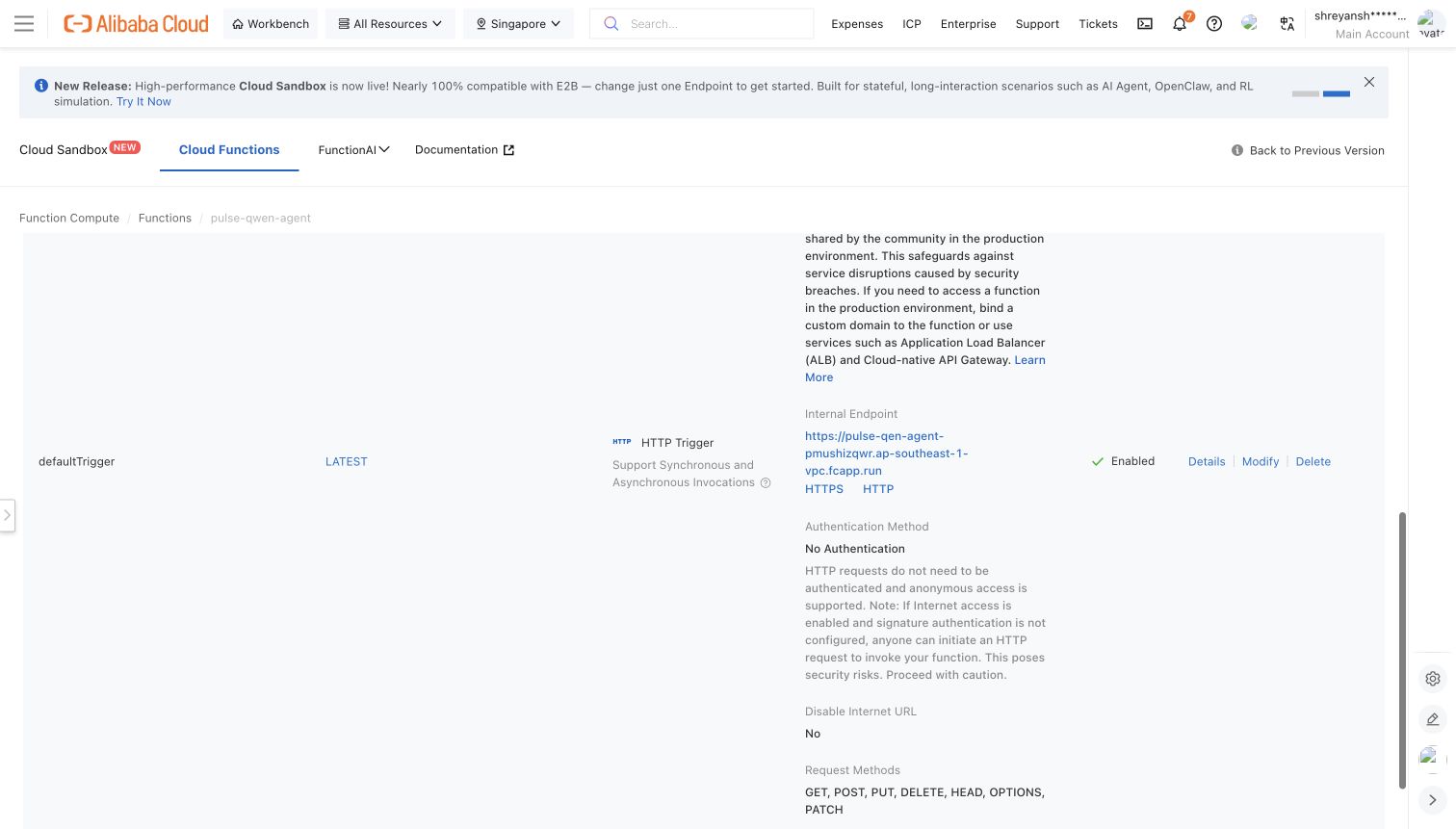
Task: Select the first banner carousel indicator
Action: point(1306,93)
